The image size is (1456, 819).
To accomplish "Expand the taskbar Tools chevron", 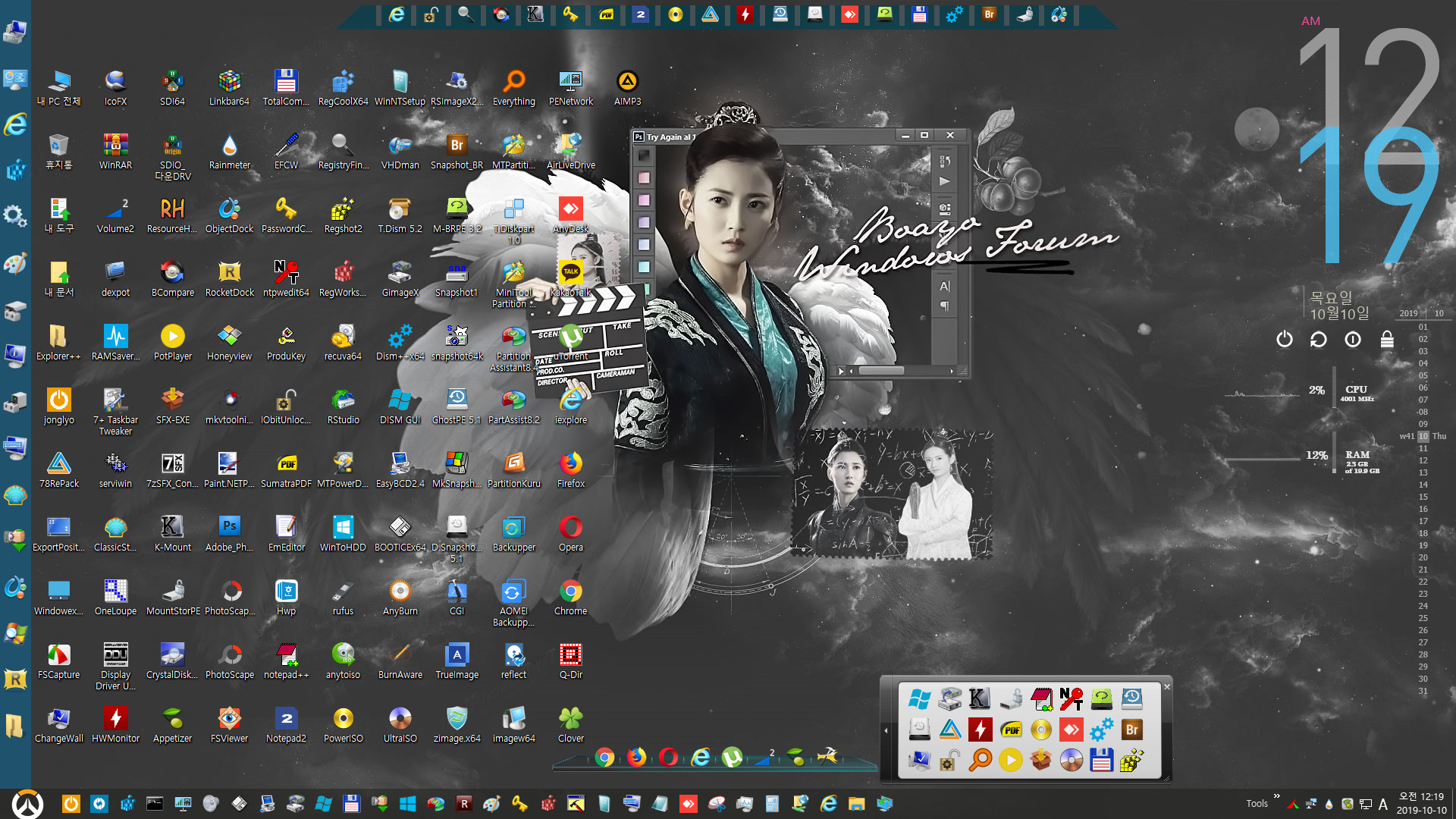I will (1276, 796).
